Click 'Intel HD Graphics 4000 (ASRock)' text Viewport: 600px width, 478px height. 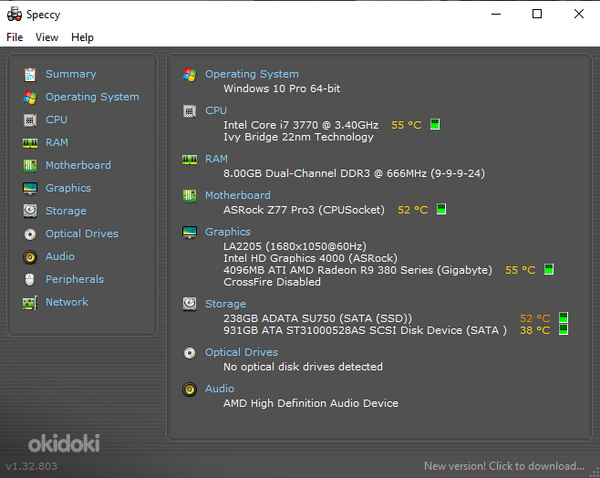coord(310,258)
